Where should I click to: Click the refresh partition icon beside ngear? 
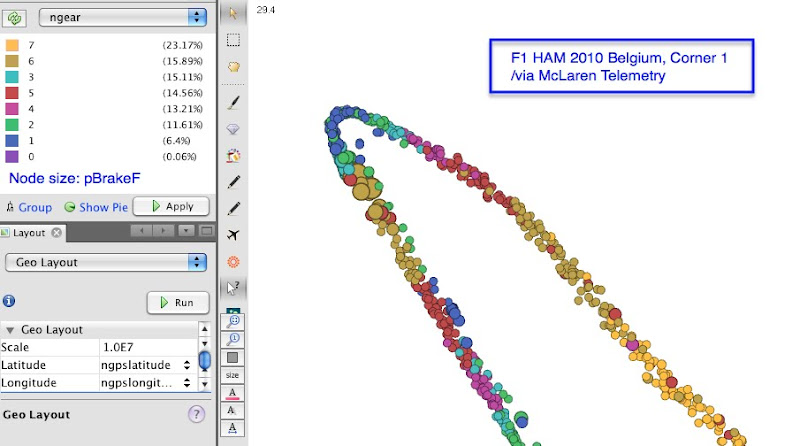[14, 18]
